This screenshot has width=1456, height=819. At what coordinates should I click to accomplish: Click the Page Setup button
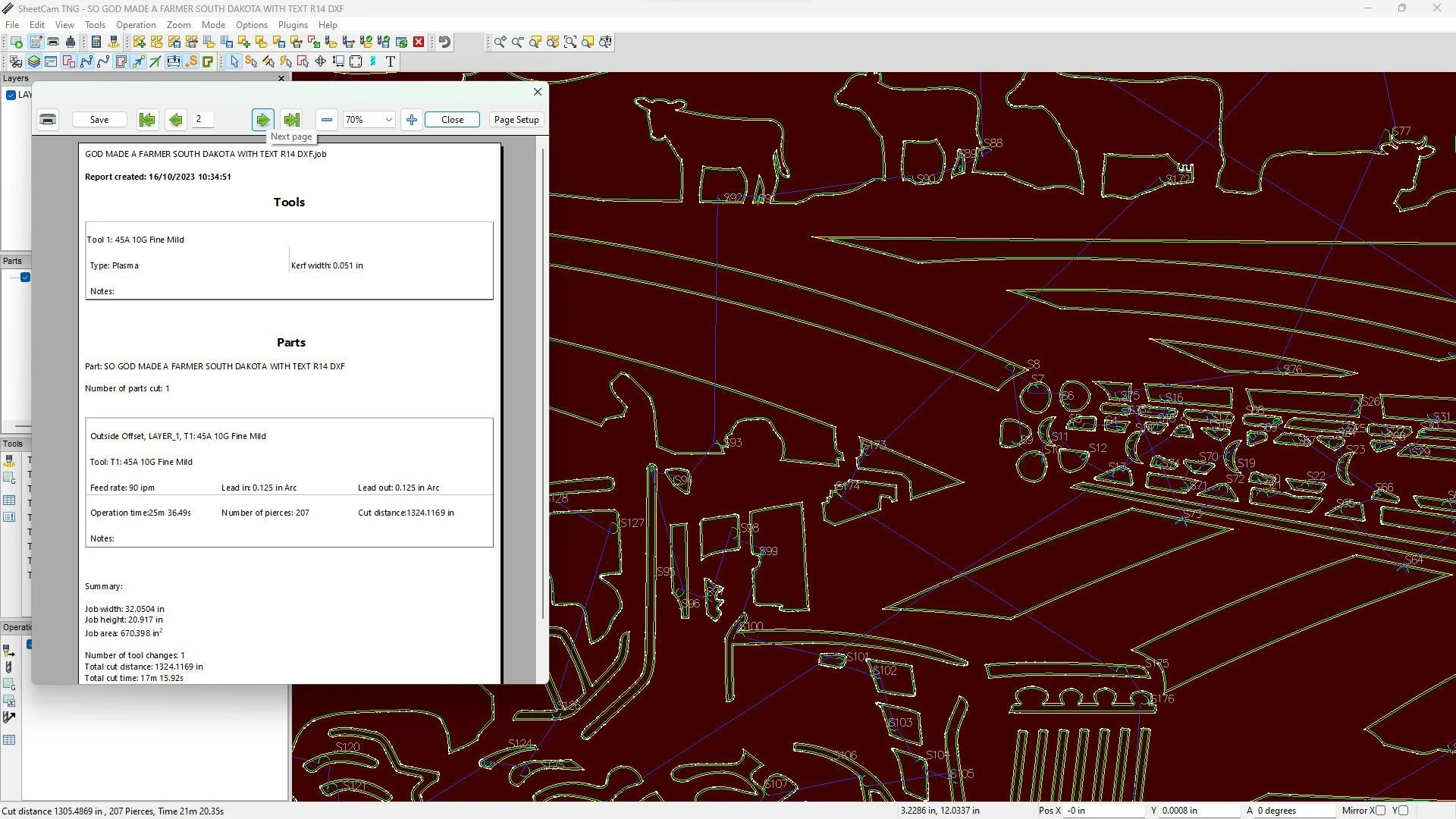tap(516, 120)
